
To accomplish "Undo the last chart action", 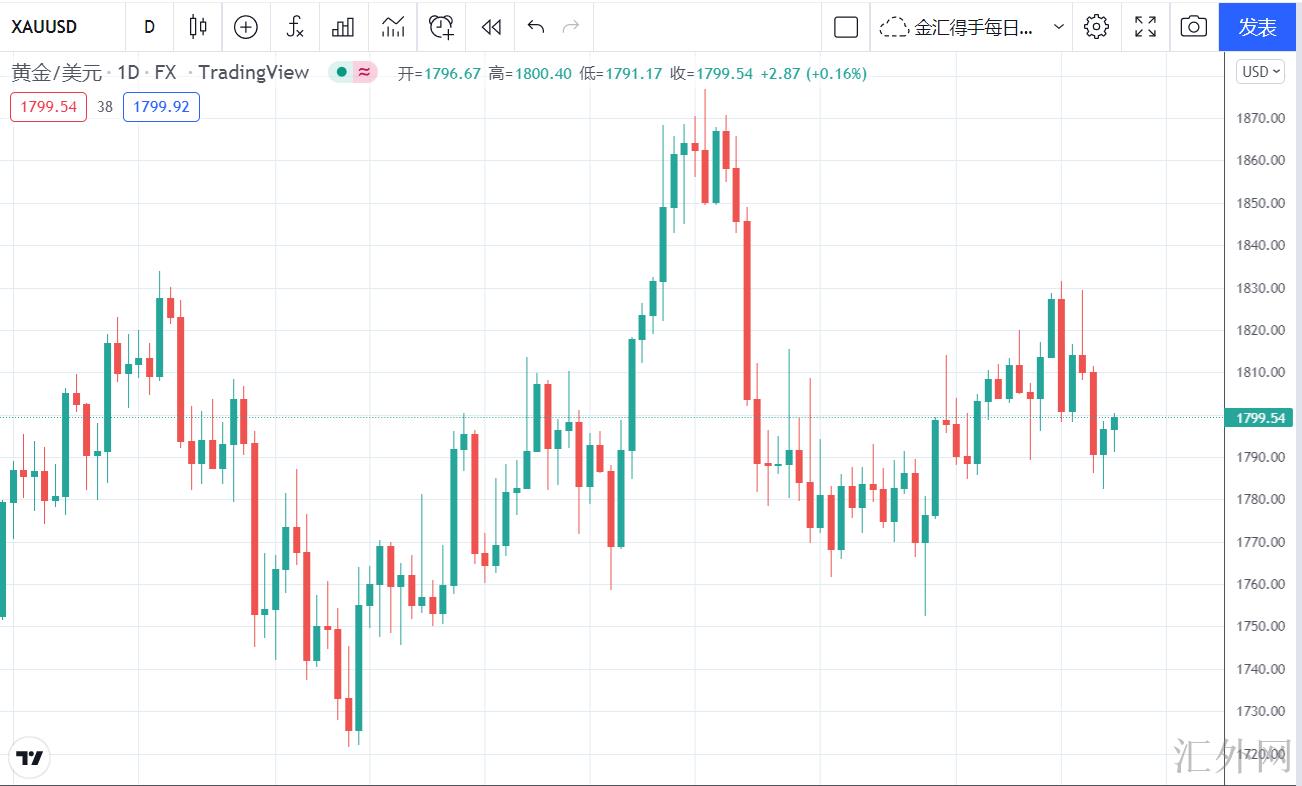I will point(536,27).
